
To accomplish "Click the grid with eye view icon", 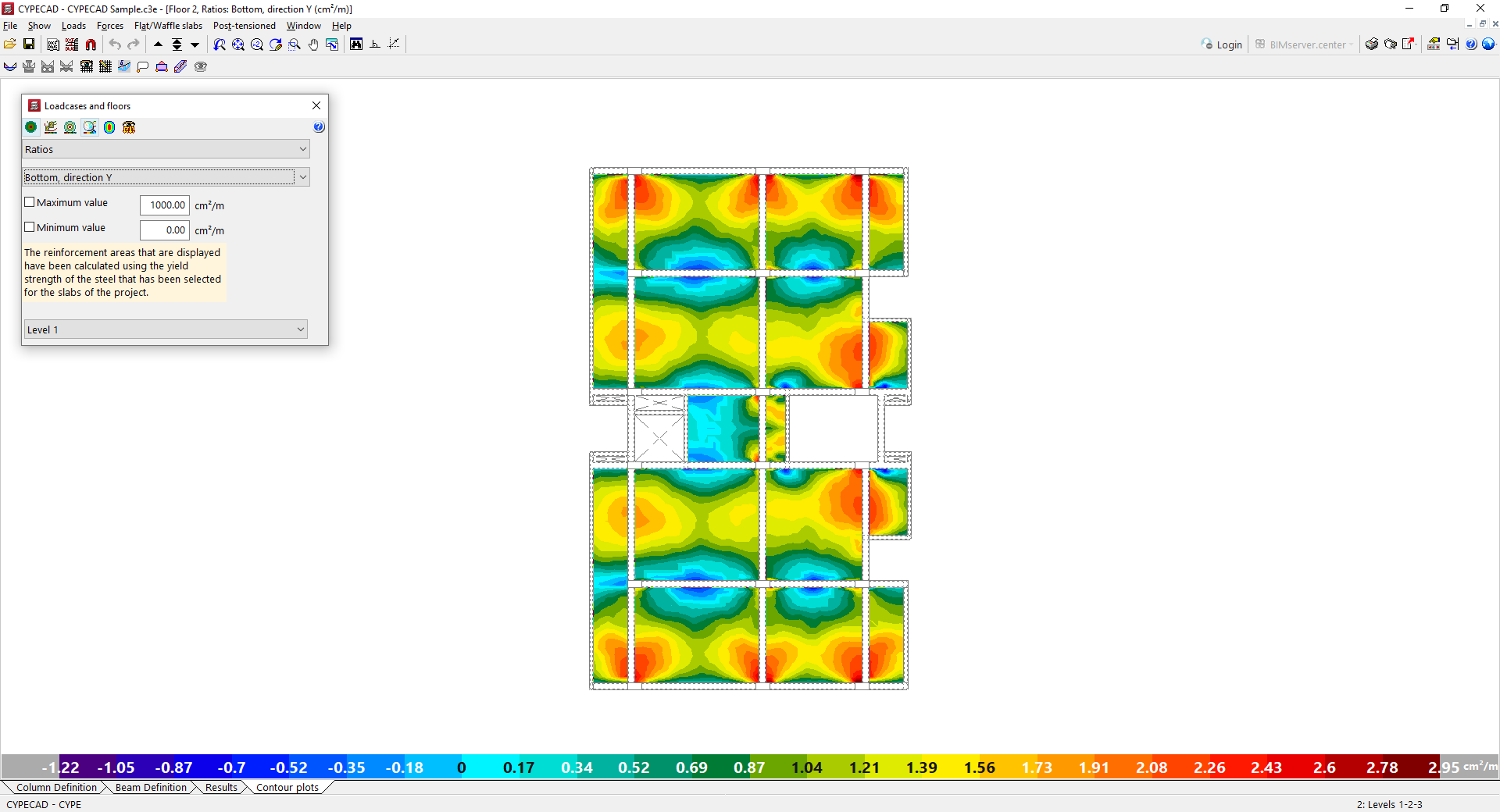I will coord(87,66).
